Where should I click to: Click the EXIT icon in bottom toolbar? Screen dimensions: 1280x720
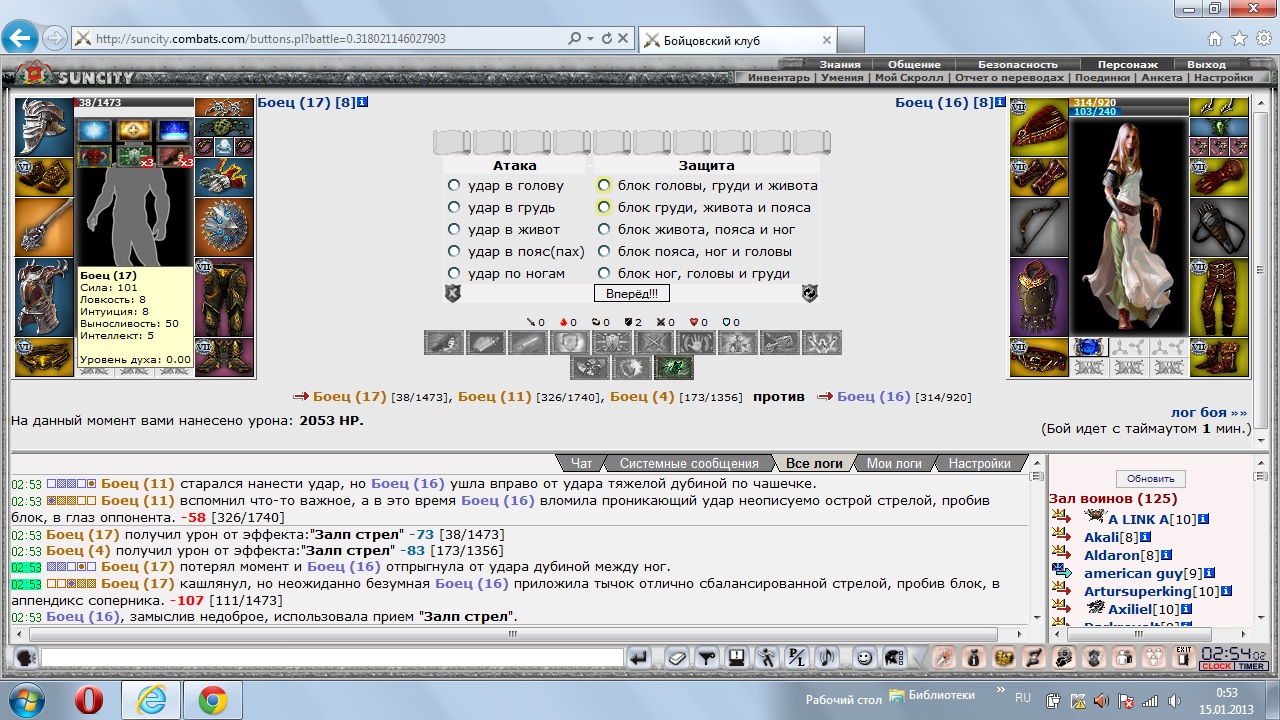click(x=1183, y=657)
